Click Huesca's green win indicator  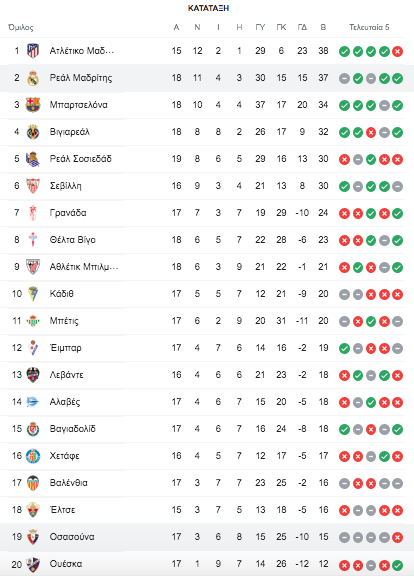pyautogui.click(x=397, y=565)
